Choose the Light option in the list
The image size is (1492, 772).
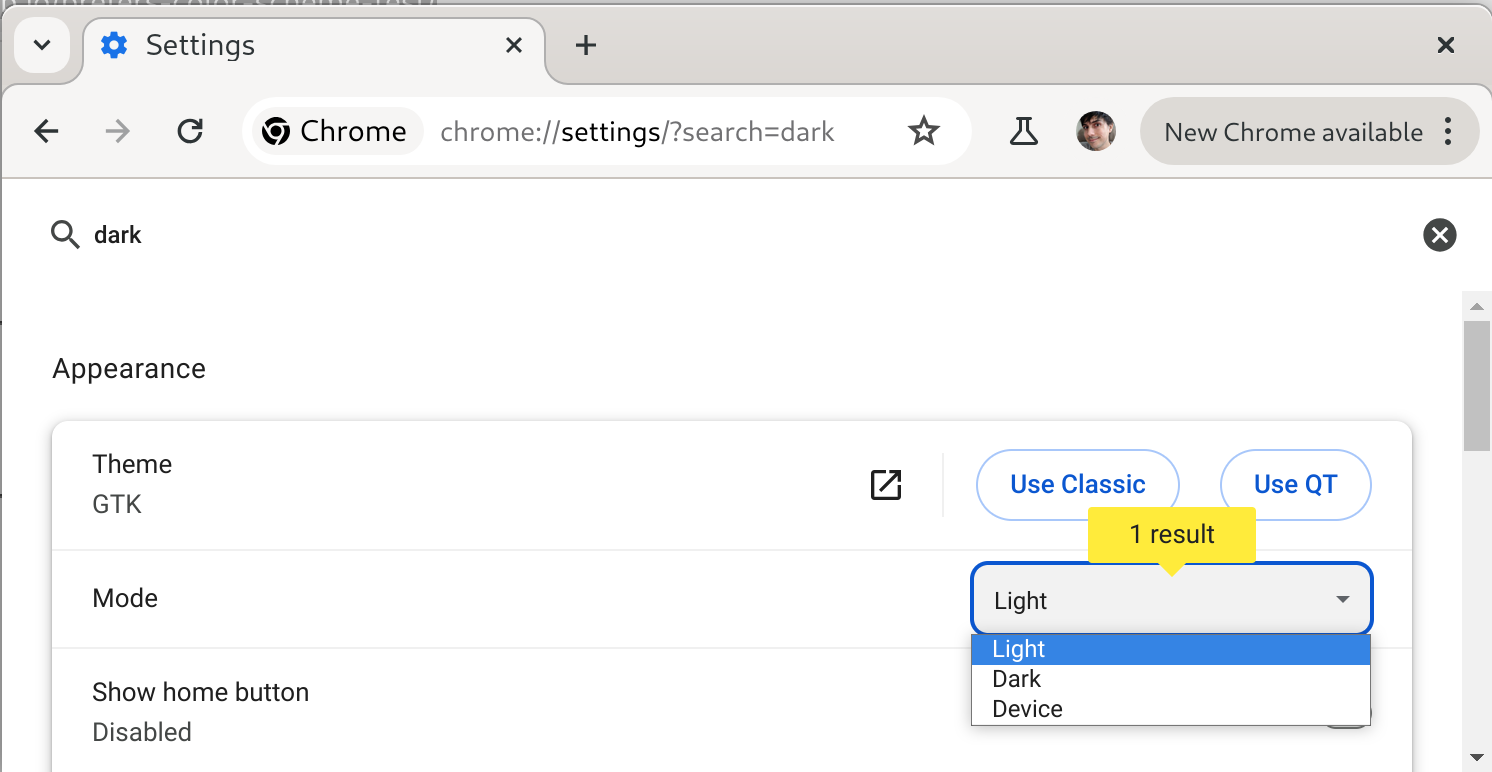[x=1019, y=649]
